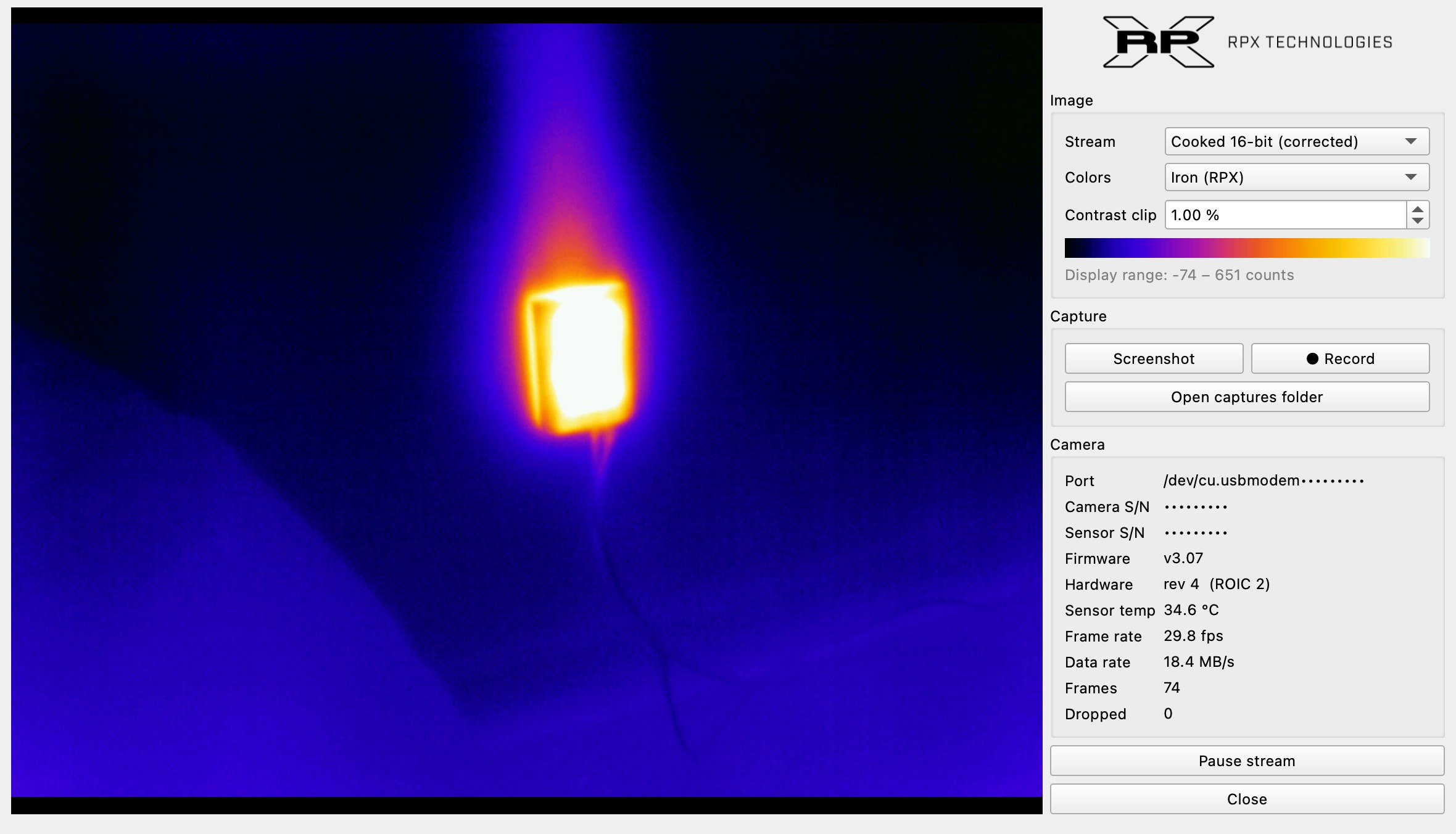Click the Firmware value v3.07
Viewport: 1456px width, 834px height.
click(x=1183, y=558)
